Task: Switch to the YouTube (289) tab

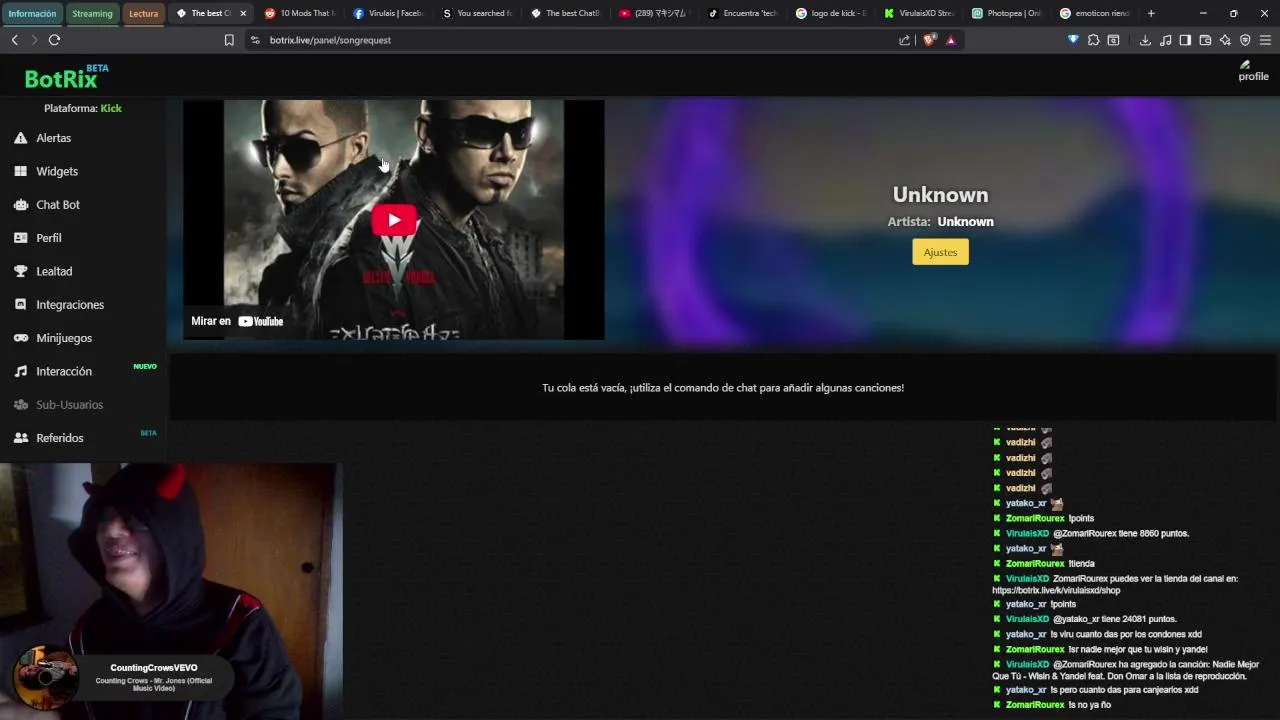Action: pyautogui.click(x=654, y=13)
